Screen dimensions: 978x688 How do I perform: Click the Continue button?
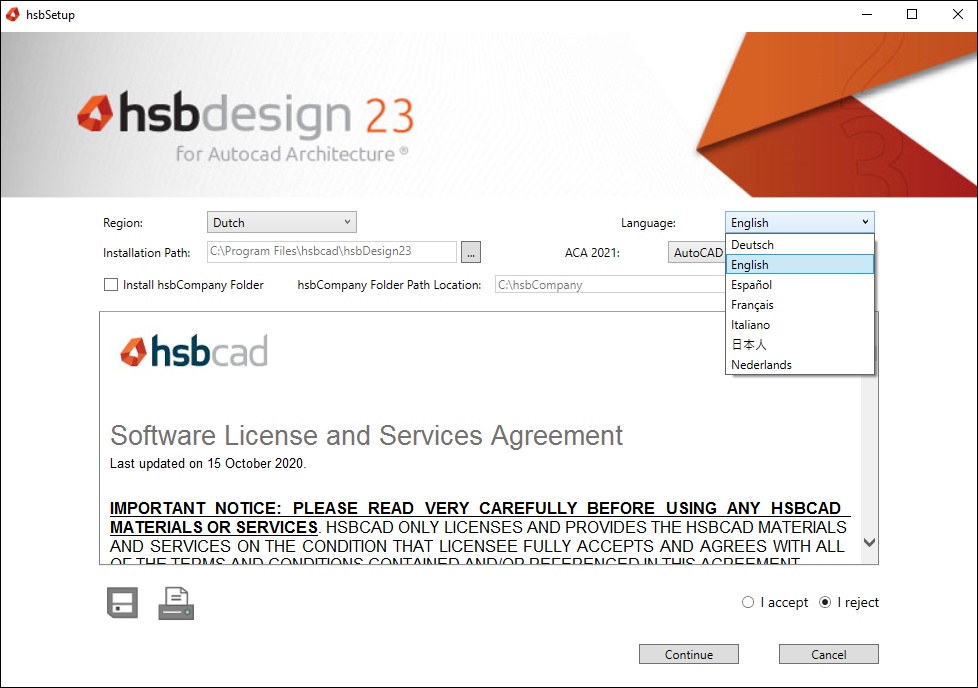tap(689, 654)
